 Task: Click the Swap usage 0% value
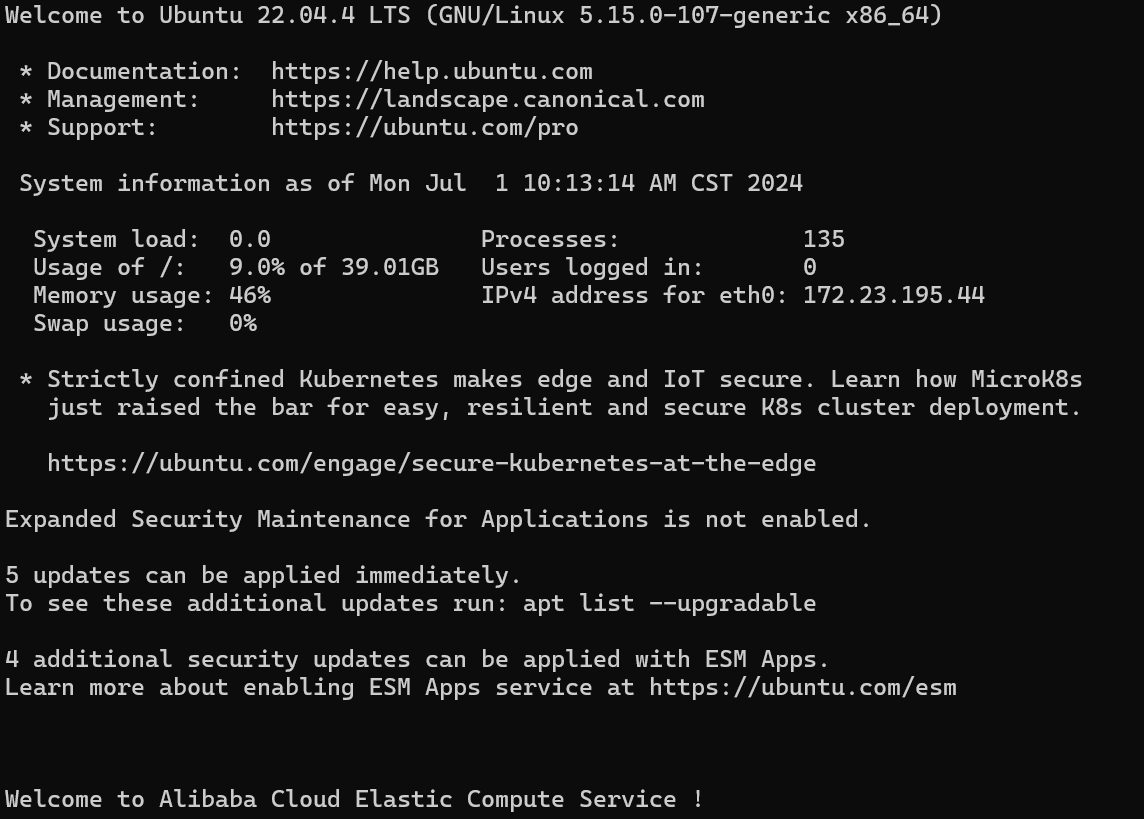[x=243, y=324]
